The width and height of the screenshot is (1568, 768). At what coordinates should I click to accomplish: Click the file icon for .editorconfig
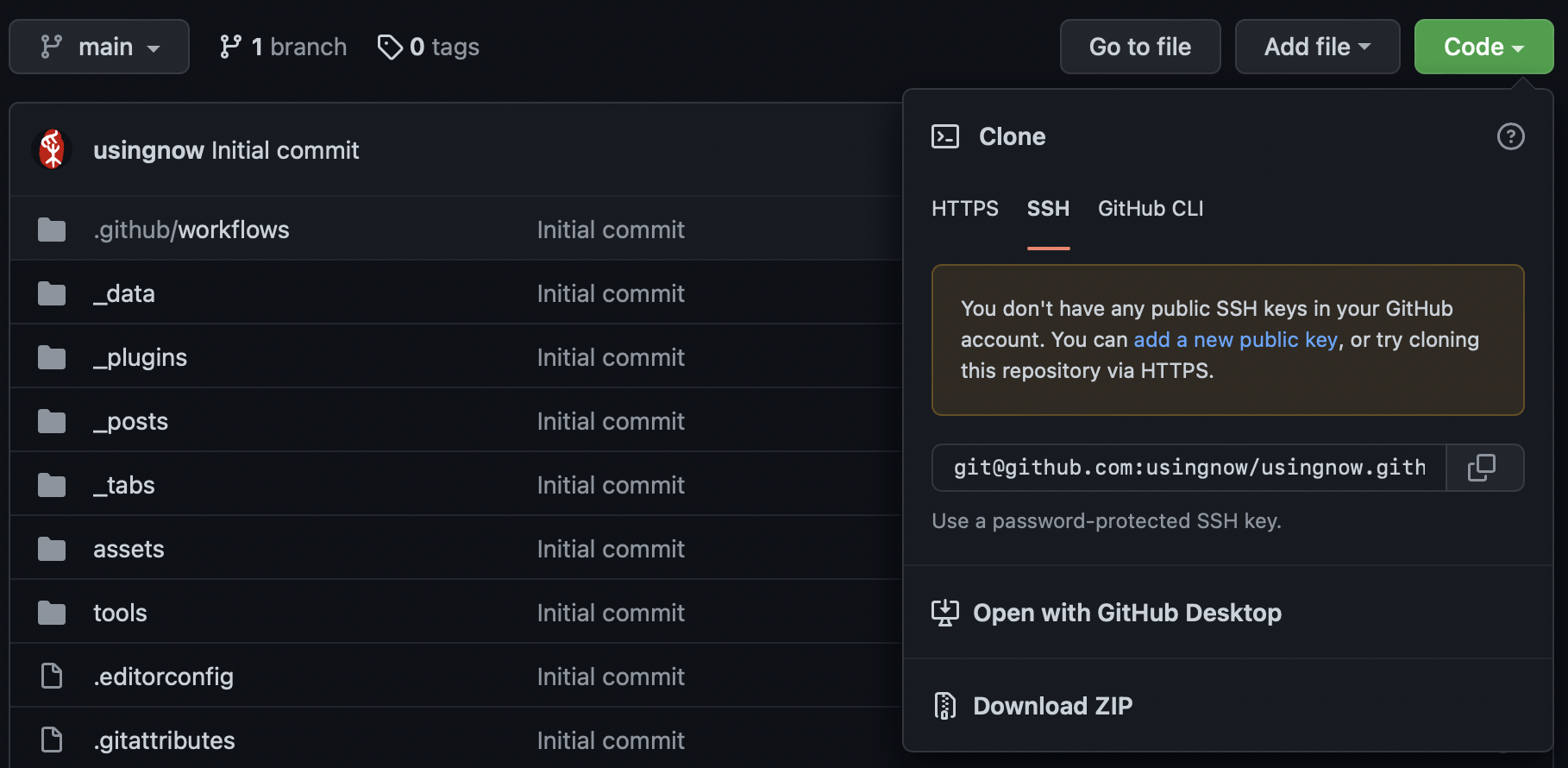tap(52, 676)
